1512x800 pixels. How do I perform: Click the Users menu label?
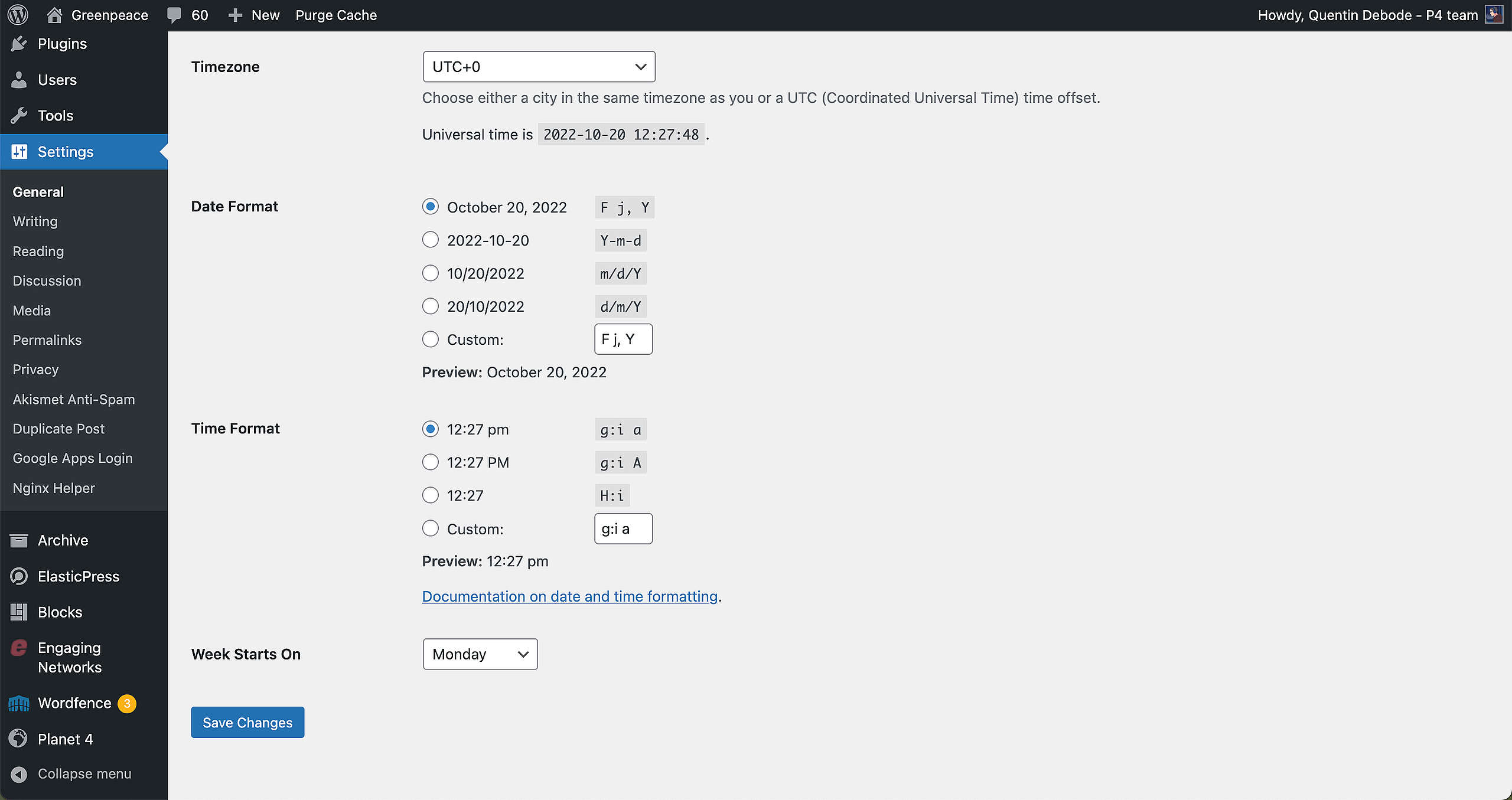[57, 80]
